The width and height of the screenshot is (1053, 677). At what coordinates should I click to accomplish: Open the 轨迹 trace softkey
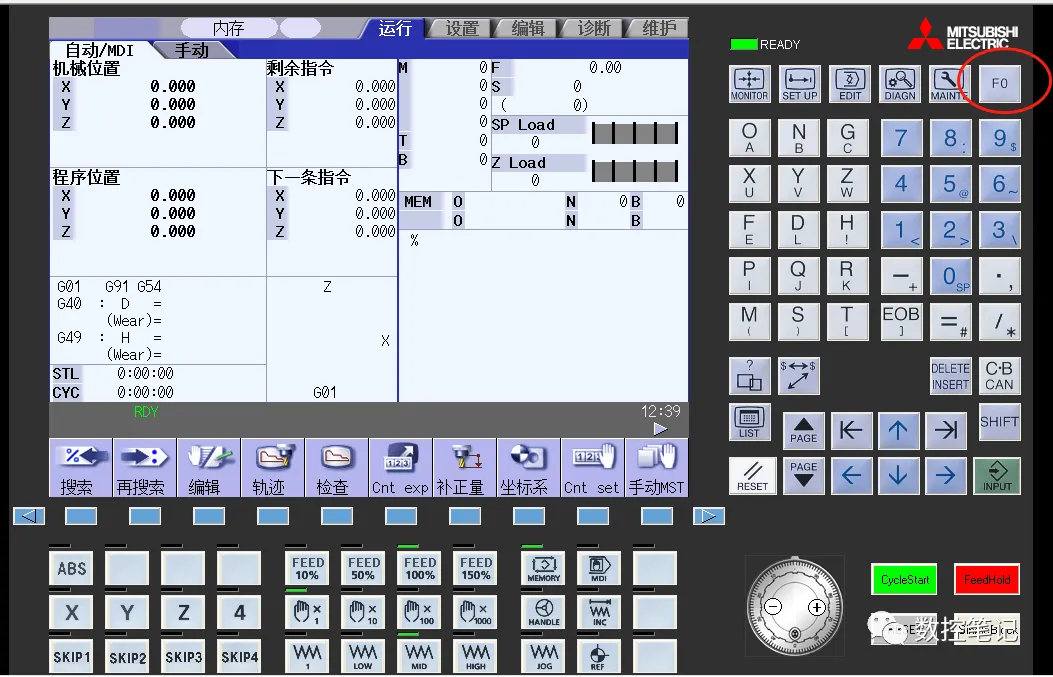[x=273, y=468]
